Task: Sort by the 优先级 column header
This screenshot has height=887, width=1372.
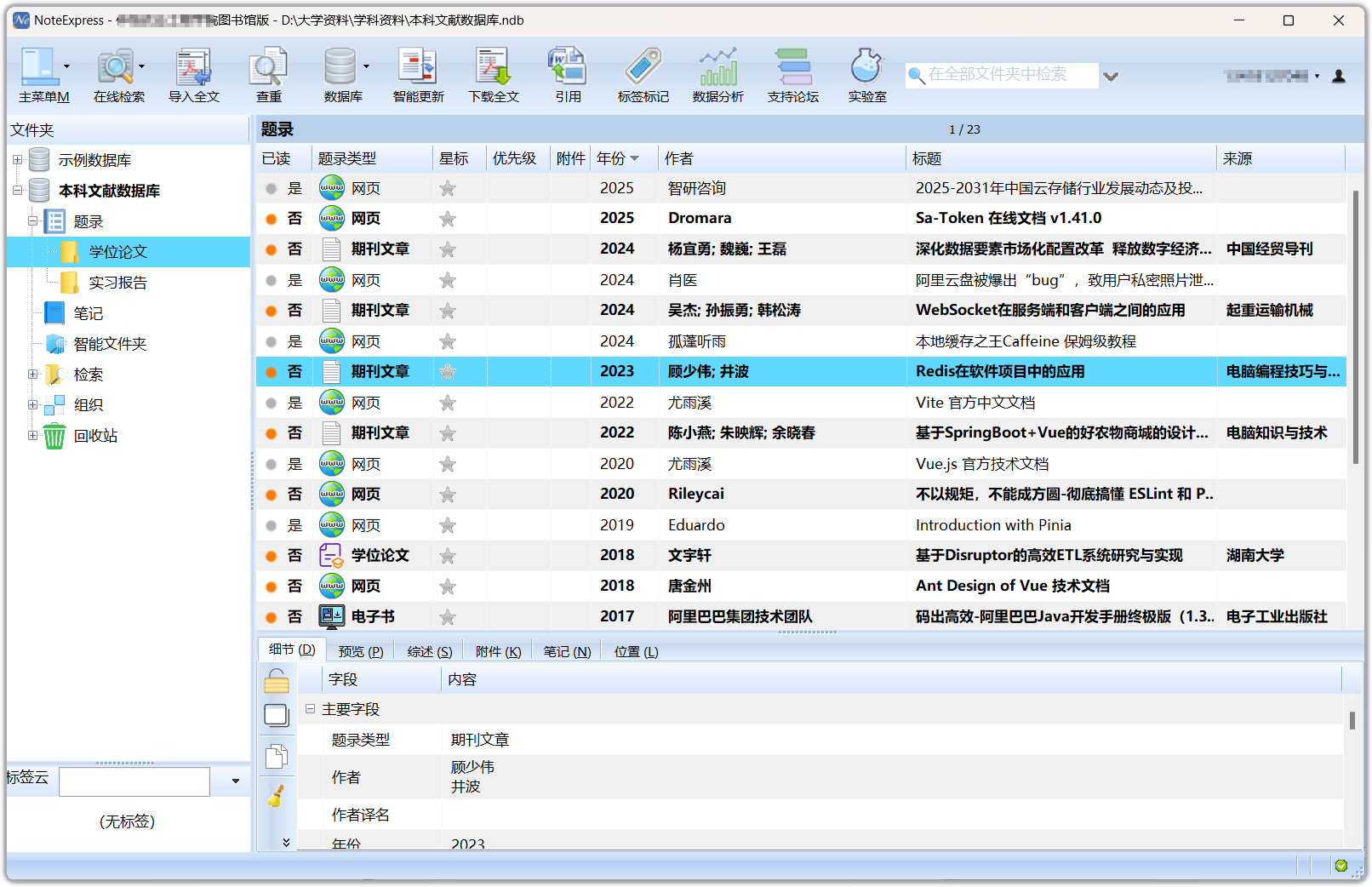Action: coord(517,158)
